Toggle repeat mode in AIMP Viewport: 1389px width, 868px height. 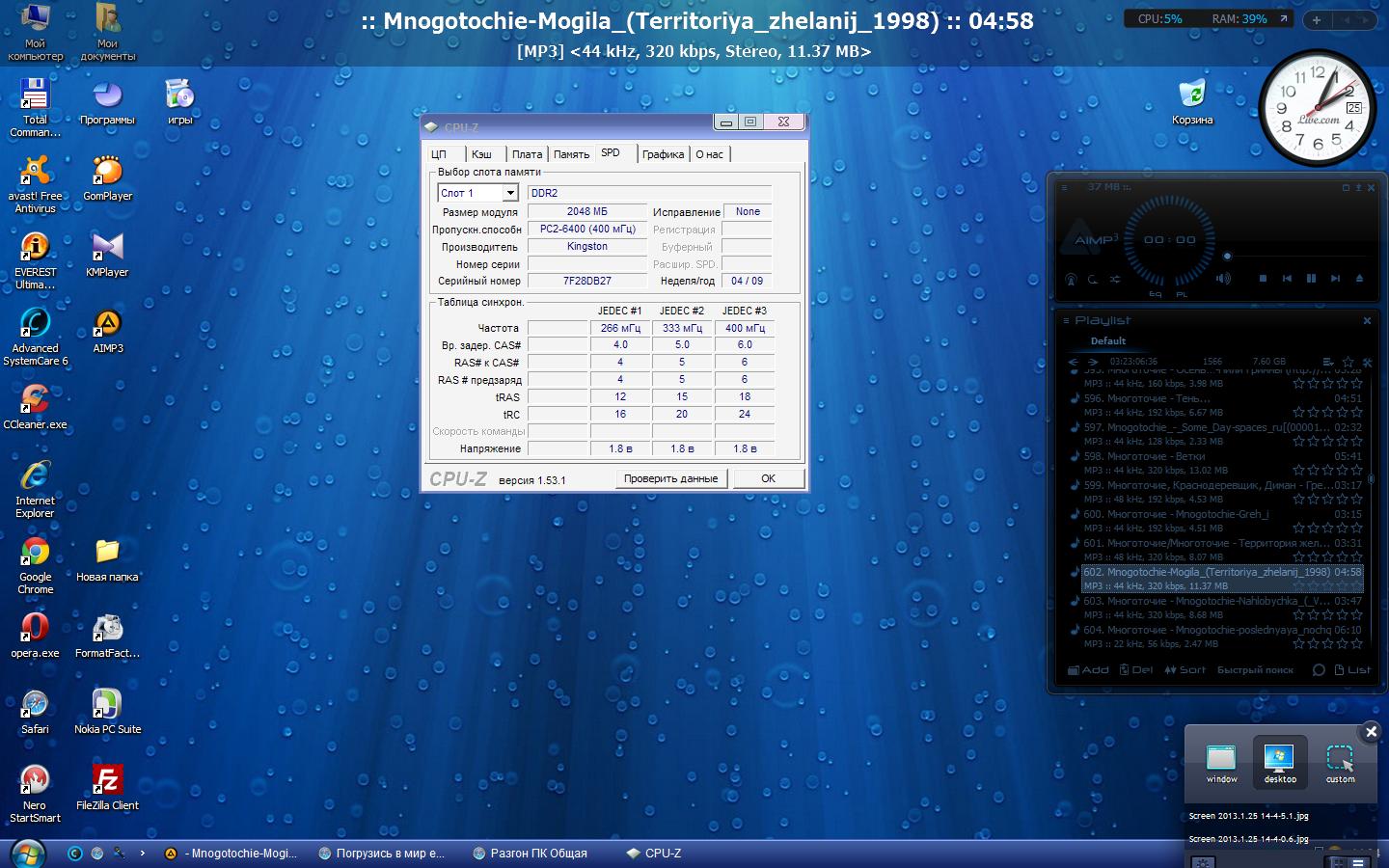(x=1093, y=280)
